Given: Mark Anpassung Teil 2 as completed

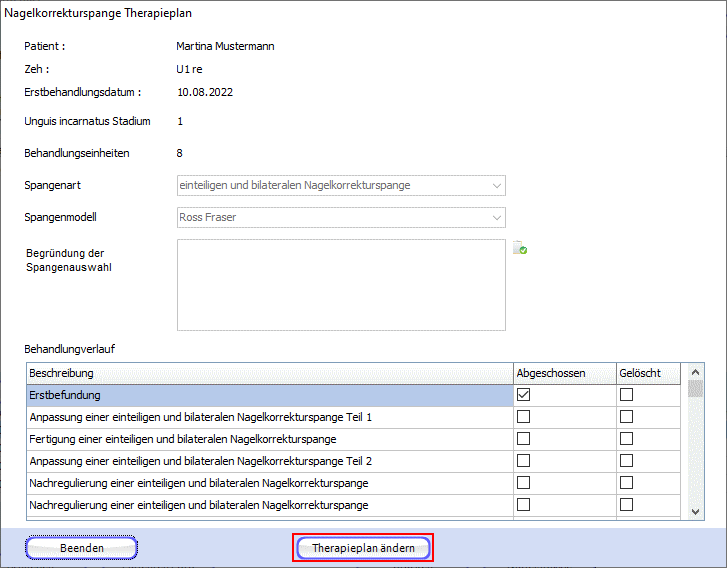Looking at the screenshot, I should [x=523, y=461].
